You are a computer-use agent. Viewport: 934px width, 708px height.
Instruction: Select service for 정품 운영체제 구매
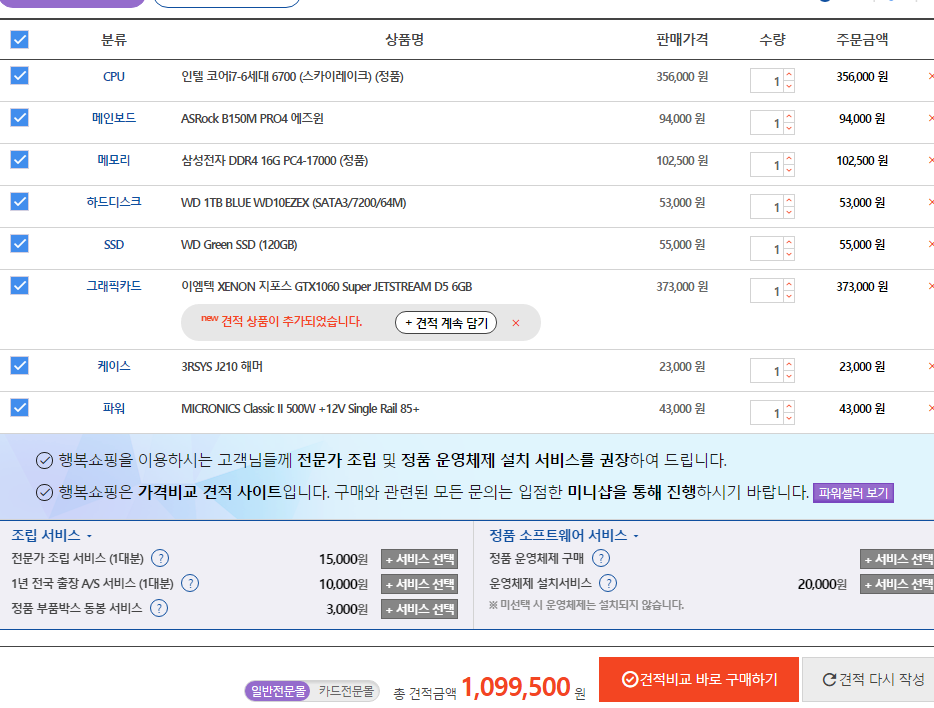click(x=897, y=559)
